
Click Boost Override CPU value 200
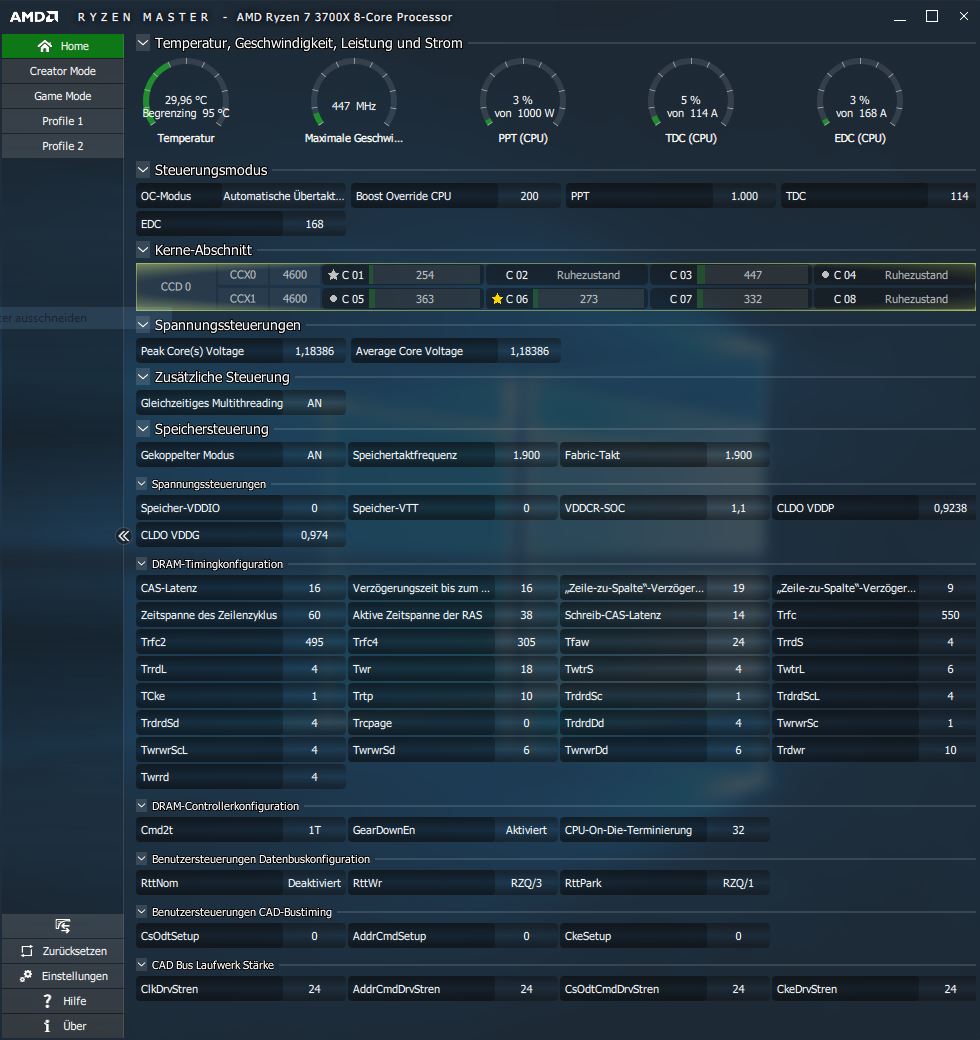[x=529, y=196]
